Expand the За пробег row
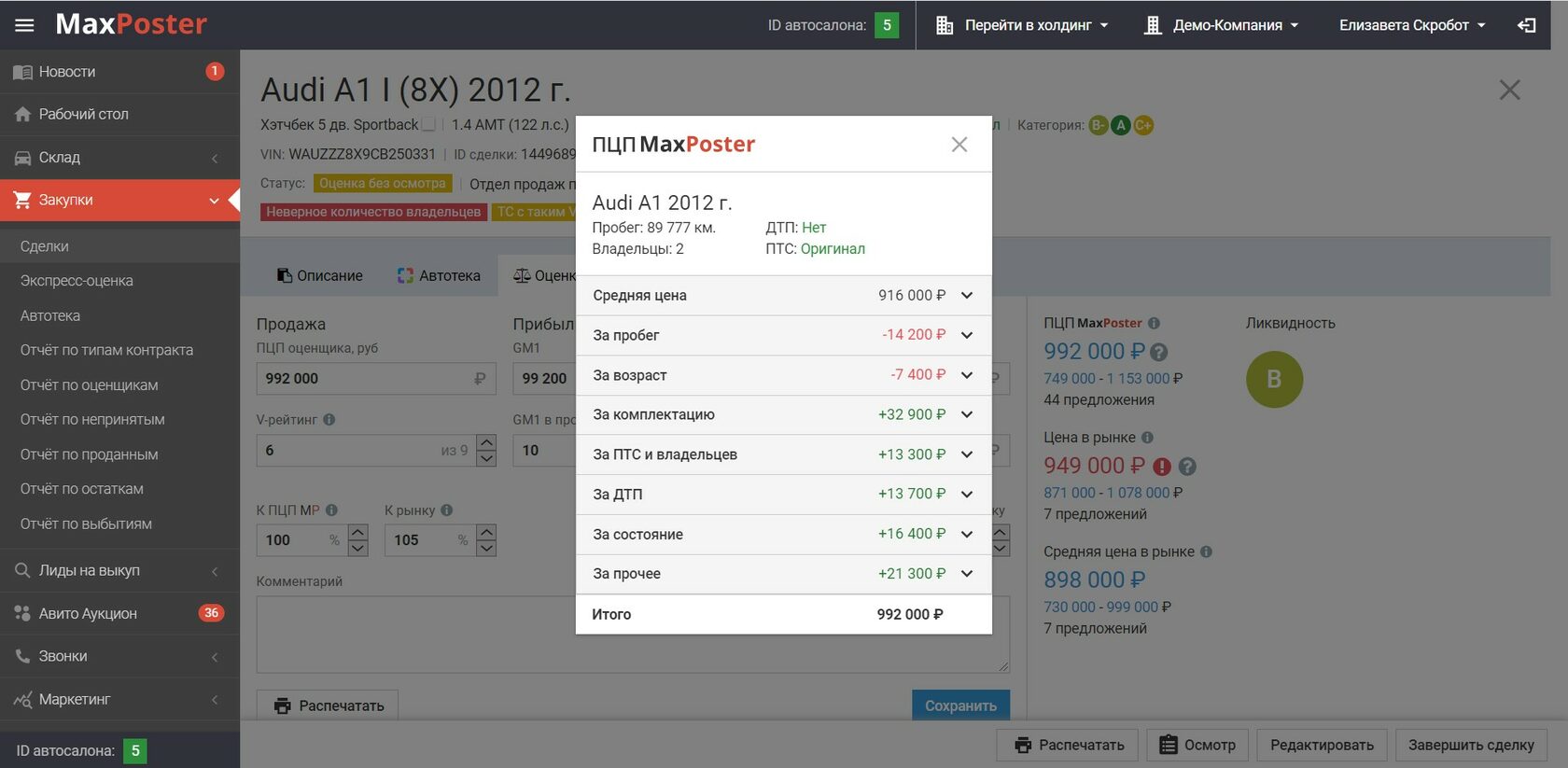 coord(967,335)
